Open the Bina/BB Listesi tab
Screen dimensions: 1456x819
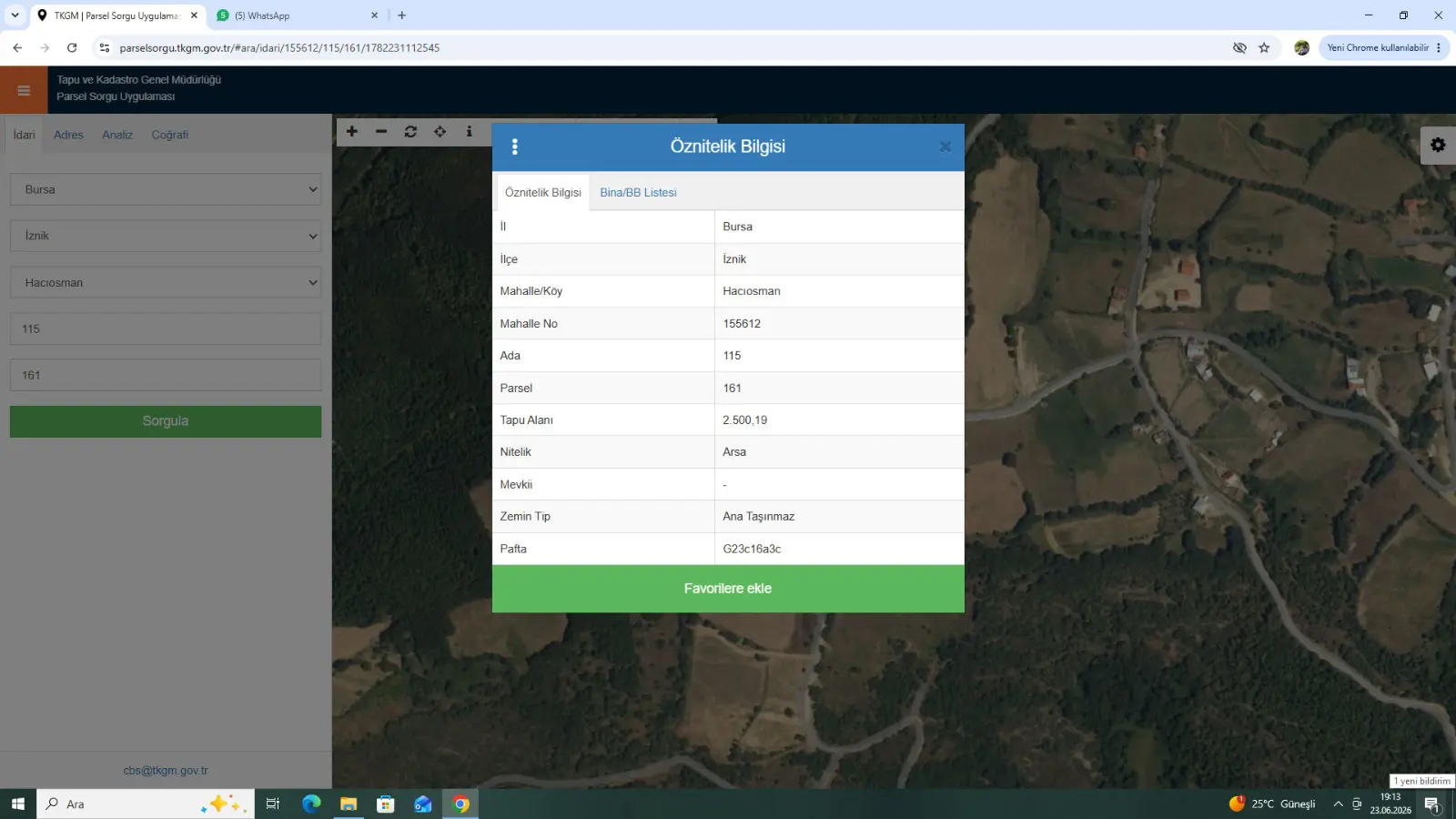pyautogui.click(x=638, y=193)
